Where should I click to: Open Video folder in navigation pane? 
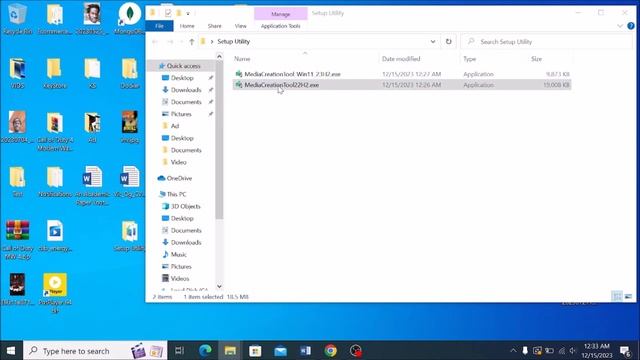178,162
